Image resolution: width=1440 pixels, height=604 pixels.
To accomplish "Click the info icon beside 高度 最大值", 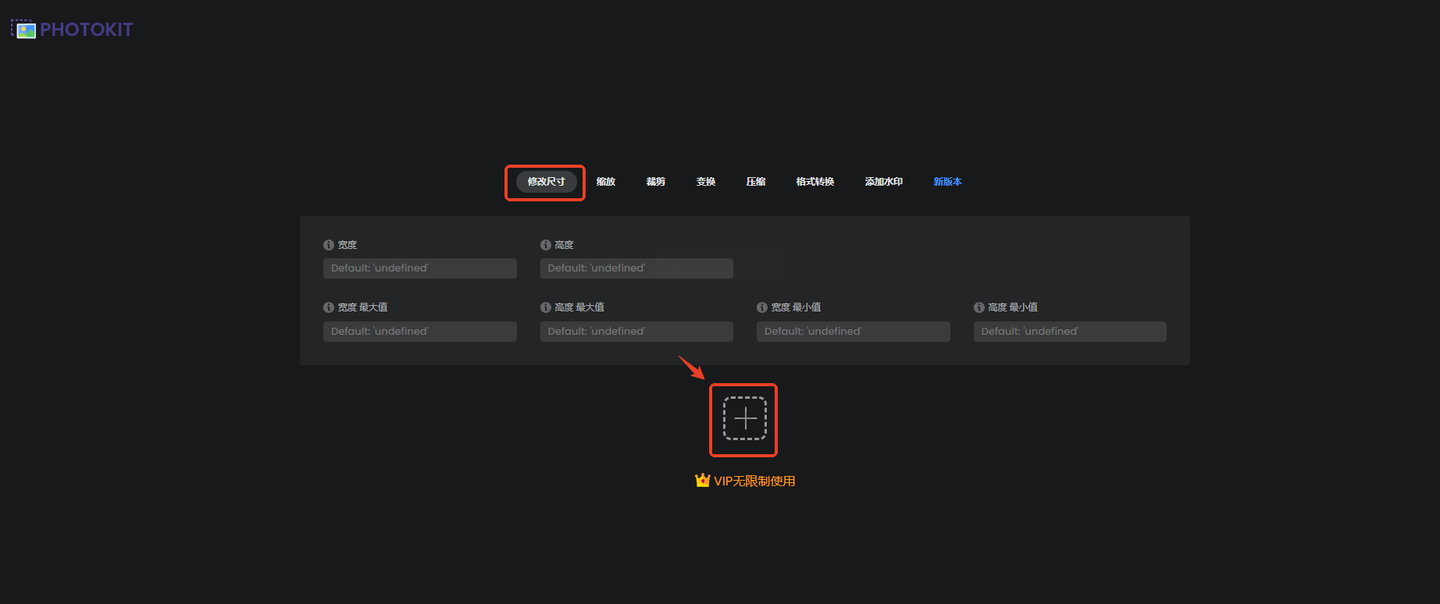I will (546, 308).
